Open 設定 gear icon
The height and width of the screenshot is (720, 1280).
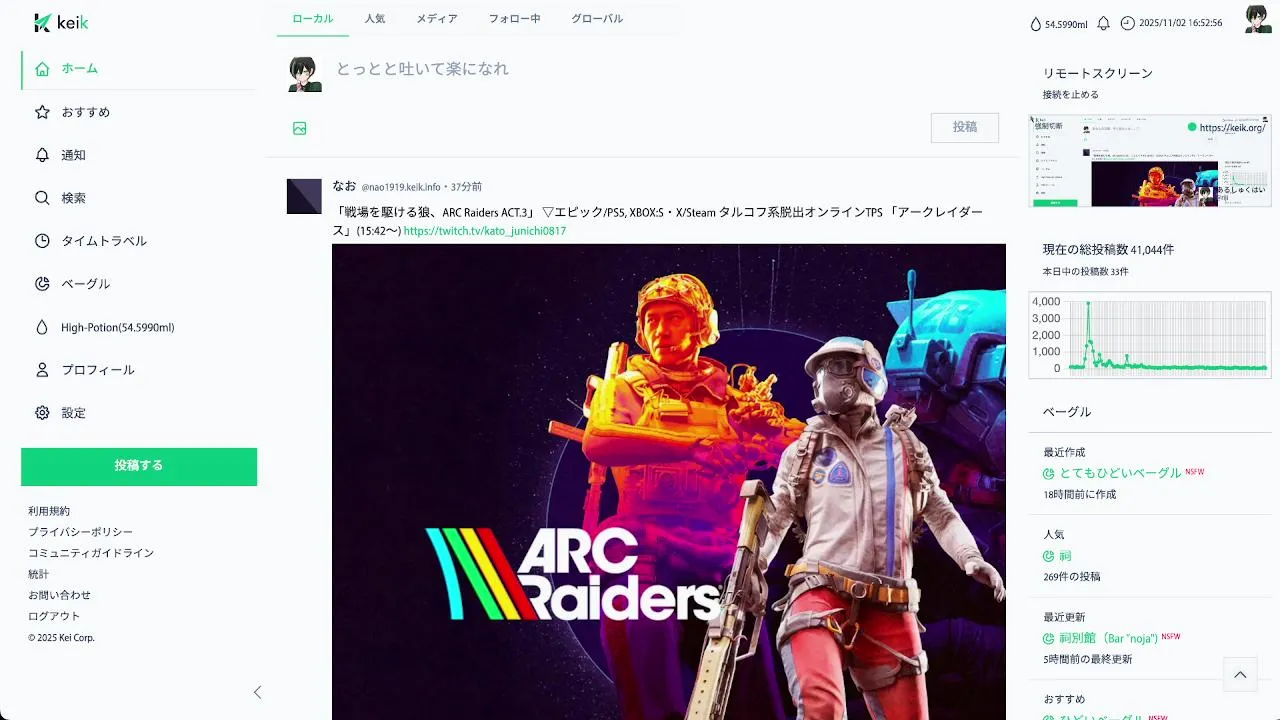42,413
